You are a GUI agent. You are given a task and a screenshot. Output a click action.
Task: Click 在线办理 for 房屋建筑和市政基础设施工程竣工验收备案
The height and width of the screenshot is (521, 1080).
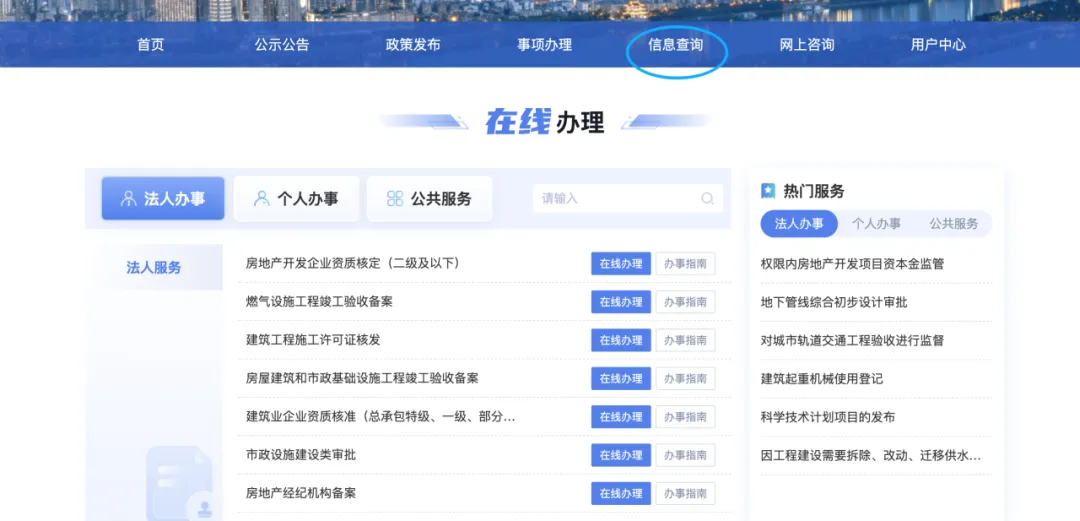point(621,378)
